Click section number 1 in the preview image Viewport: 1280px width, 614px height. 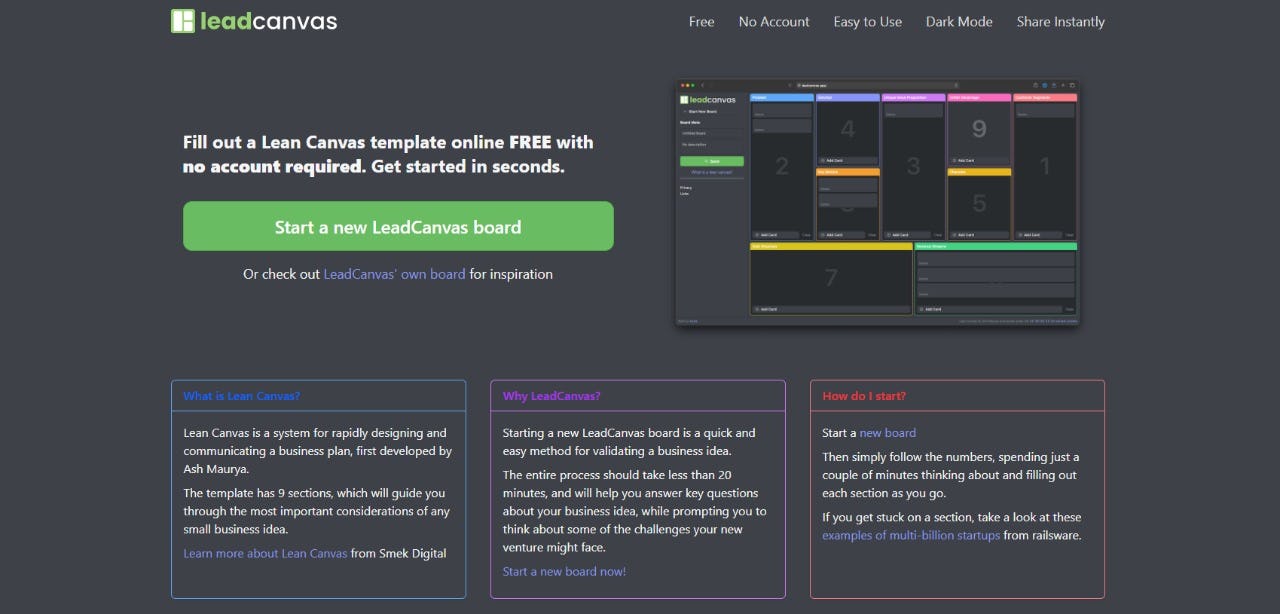coord(1045,167)
